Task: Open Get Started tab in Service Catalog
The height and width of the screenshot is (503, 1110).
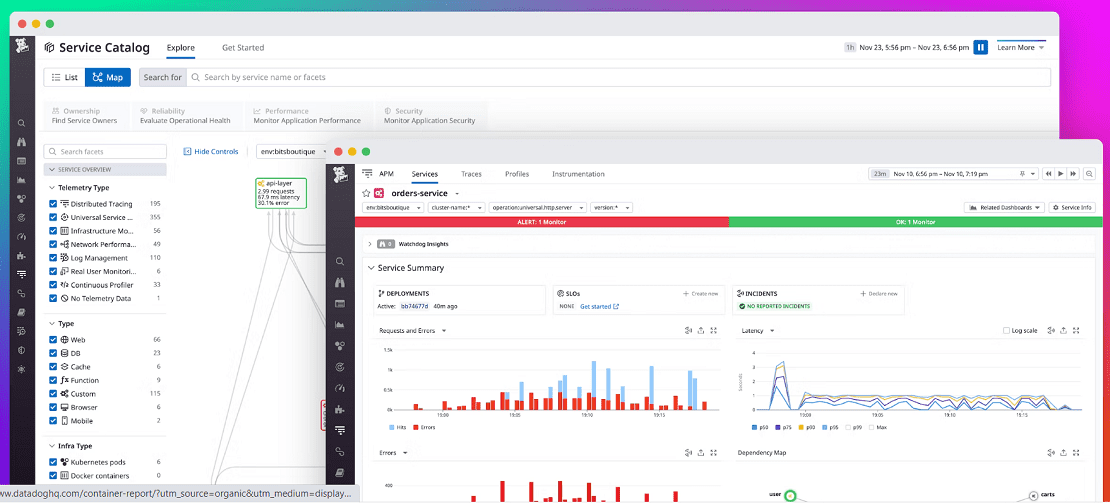Action: pos(243,47)
